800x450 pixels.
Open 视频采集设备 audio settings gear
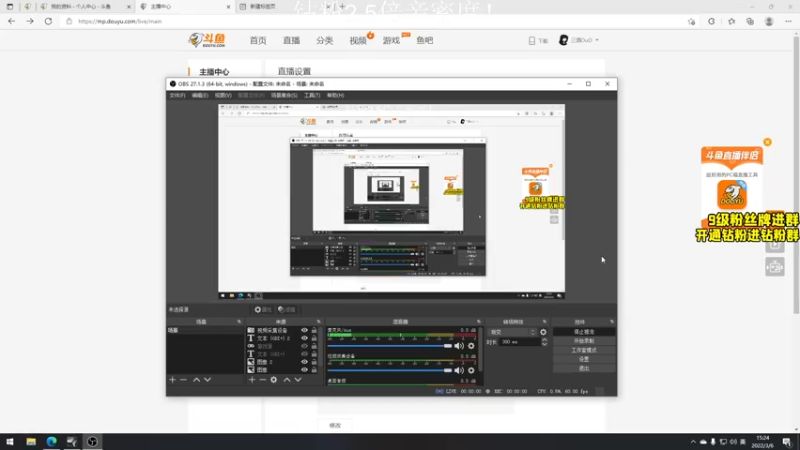[x=471, y=370]
